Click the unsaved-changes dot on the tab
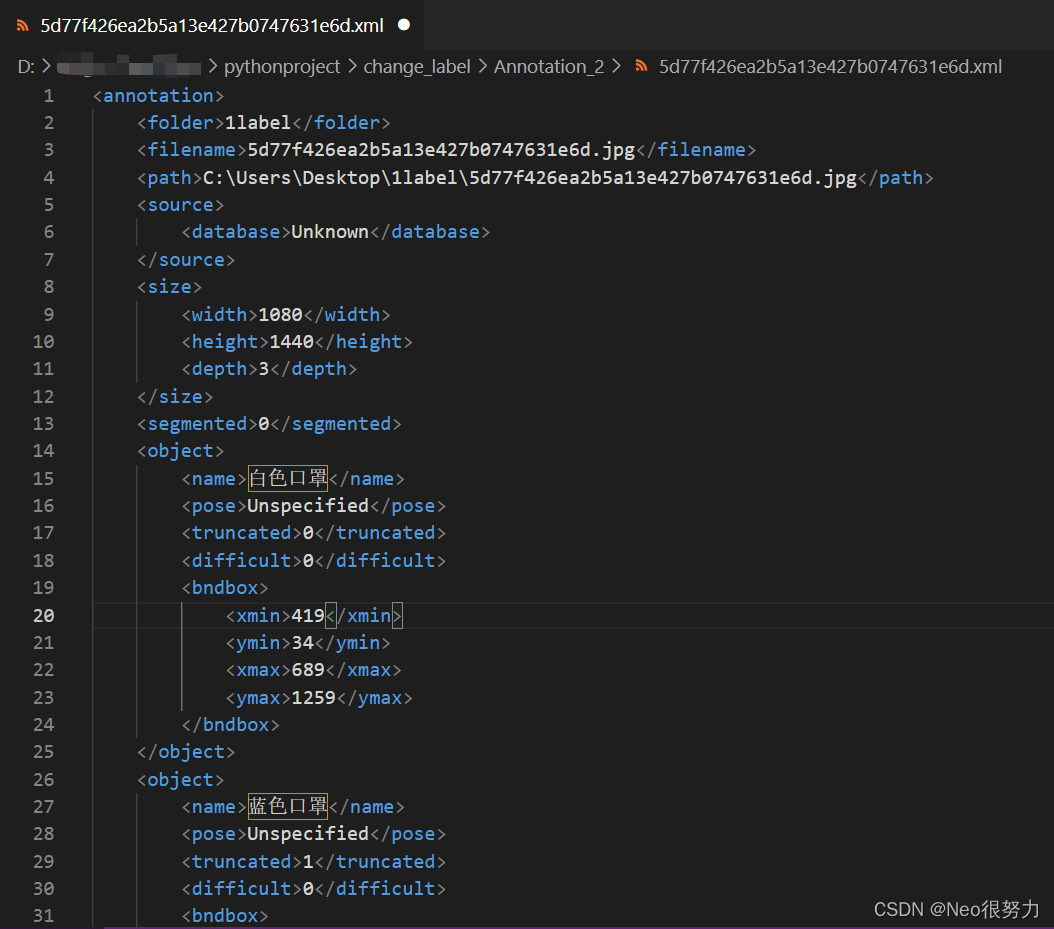 coord(404,25)
